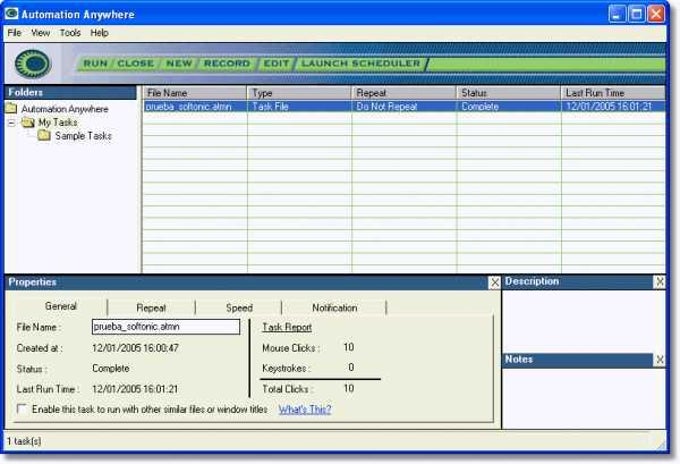The image size is (680, 464).
Task: Click the CLOSE toolbar button
Action: (136, 64)
